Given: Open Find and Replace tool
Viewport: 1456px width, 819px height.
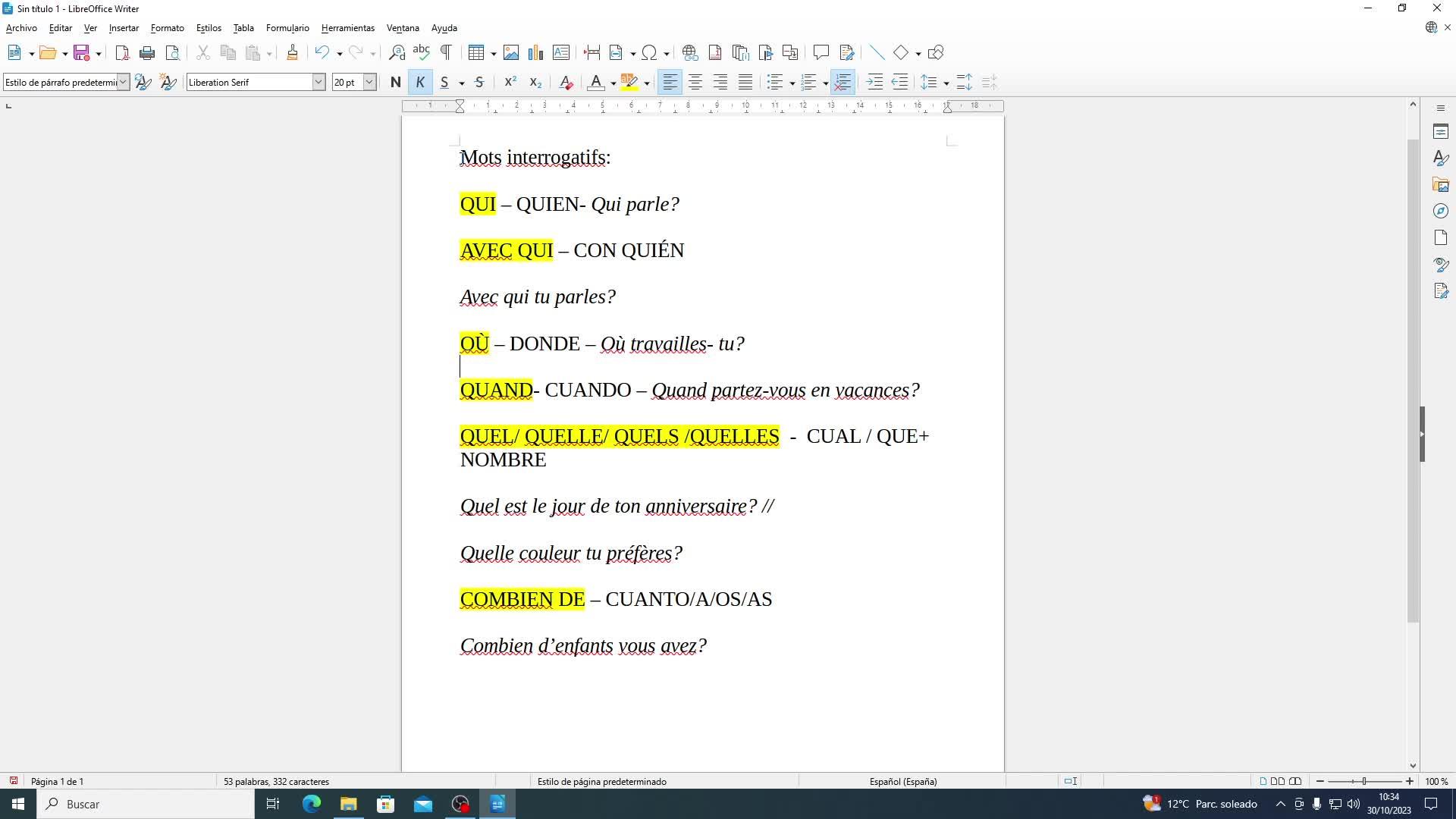Looking at the screenshot, I should 397,53.
